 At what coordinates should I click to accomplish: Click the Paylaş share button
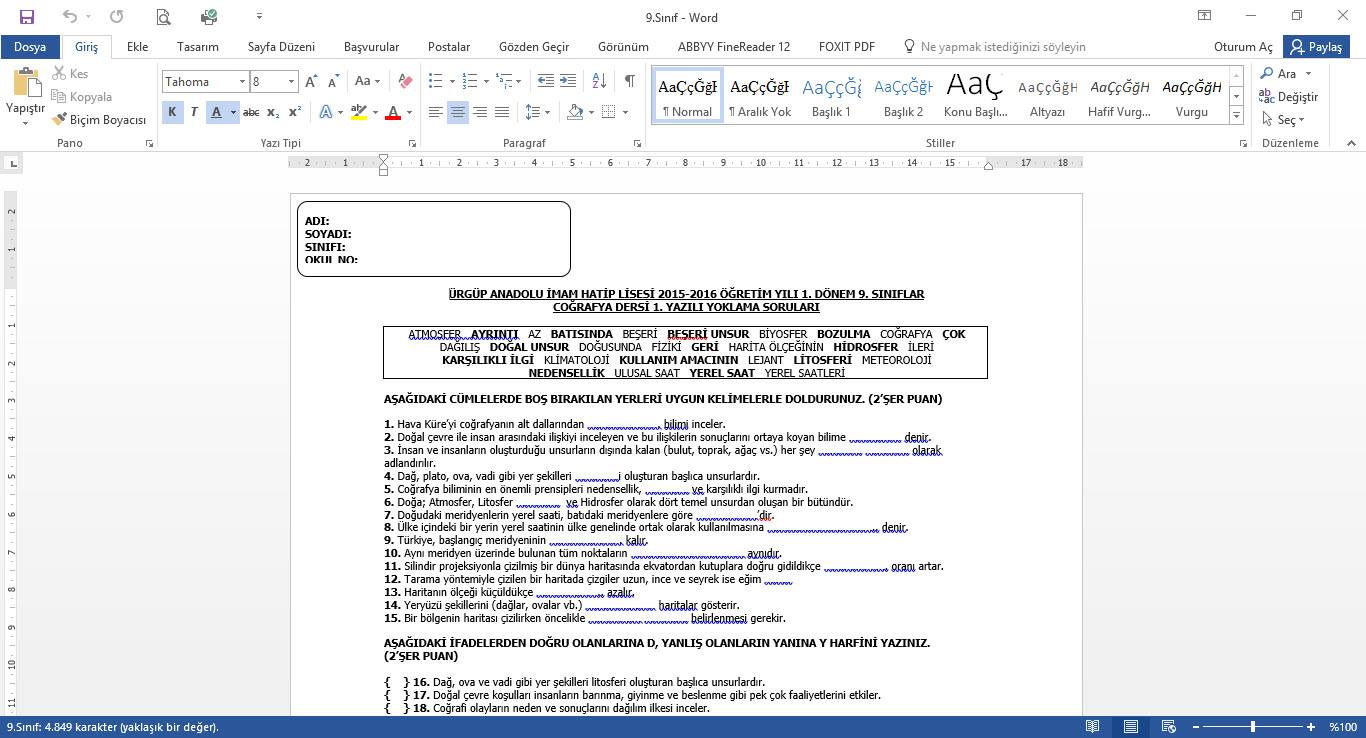pyautogui.click(x=1317, y=47)
